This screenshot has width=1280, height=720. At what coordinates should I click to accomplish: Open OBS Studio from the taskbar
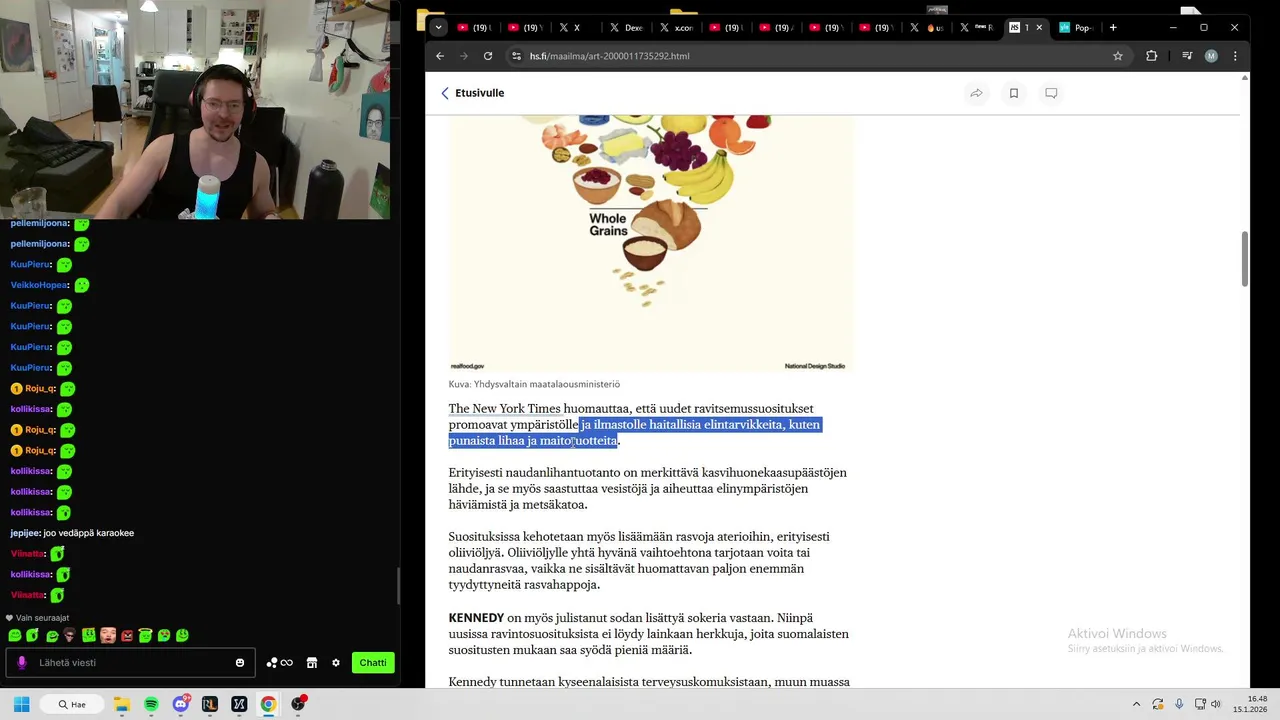coord(298,704)
